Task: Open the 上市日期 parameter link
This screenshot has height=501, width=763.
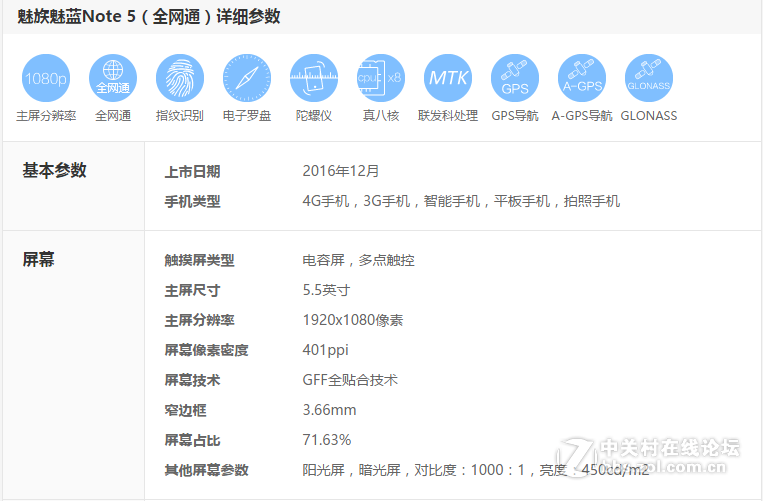Action: tap(193, 172)
